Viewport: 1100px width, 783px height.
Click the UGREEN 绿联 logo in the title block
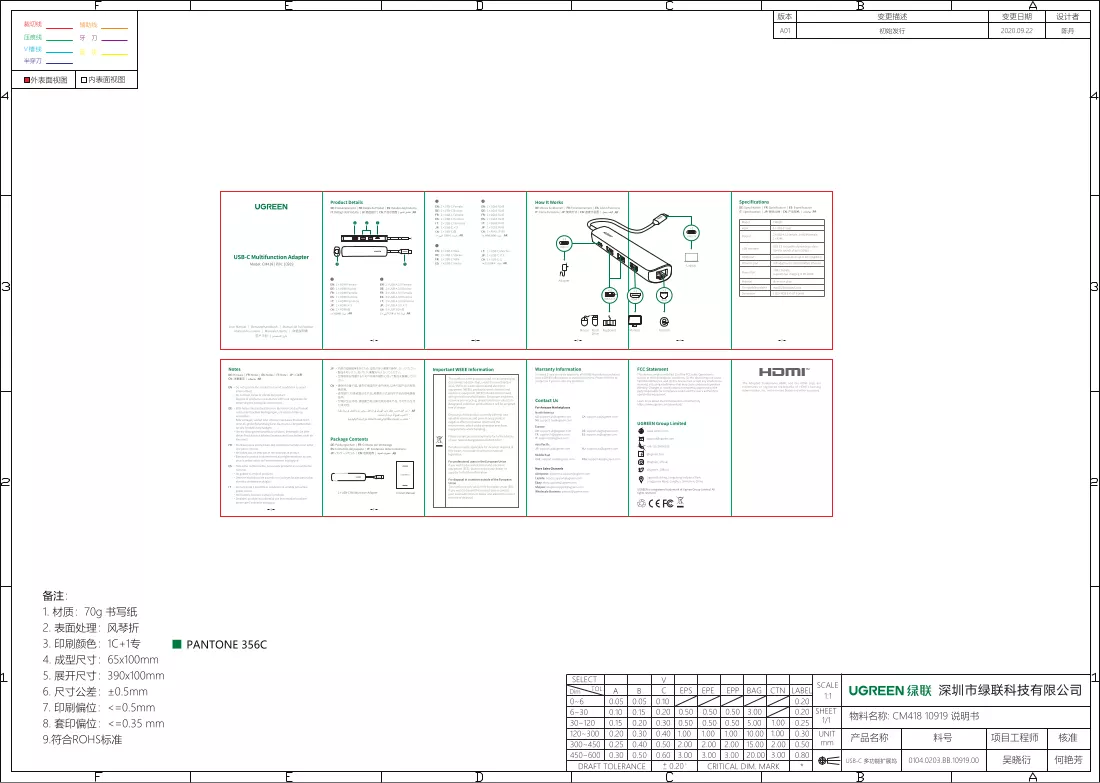pyautogui.click(x=890, y=690)
